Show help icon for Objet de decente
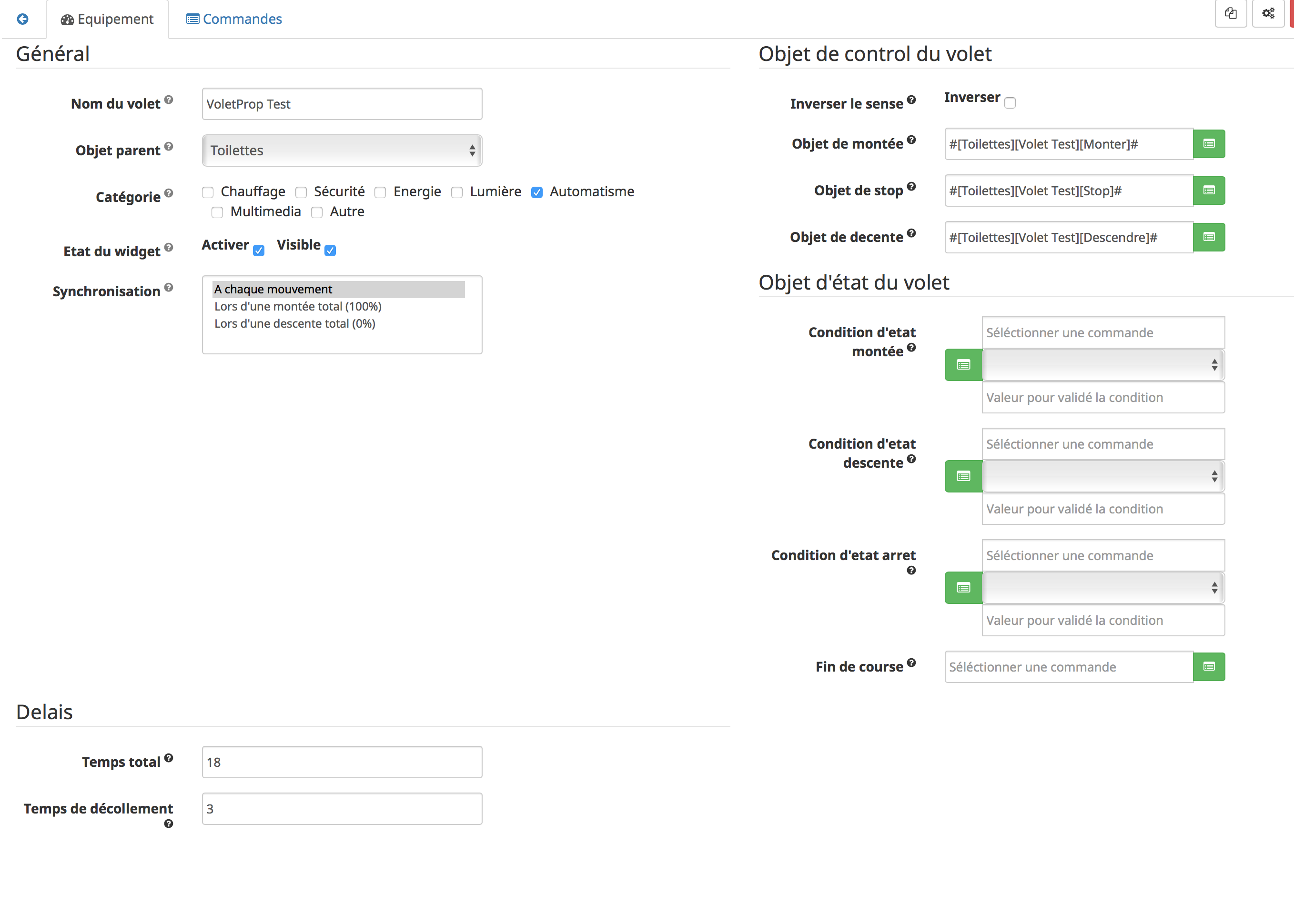 click(911, 233)
